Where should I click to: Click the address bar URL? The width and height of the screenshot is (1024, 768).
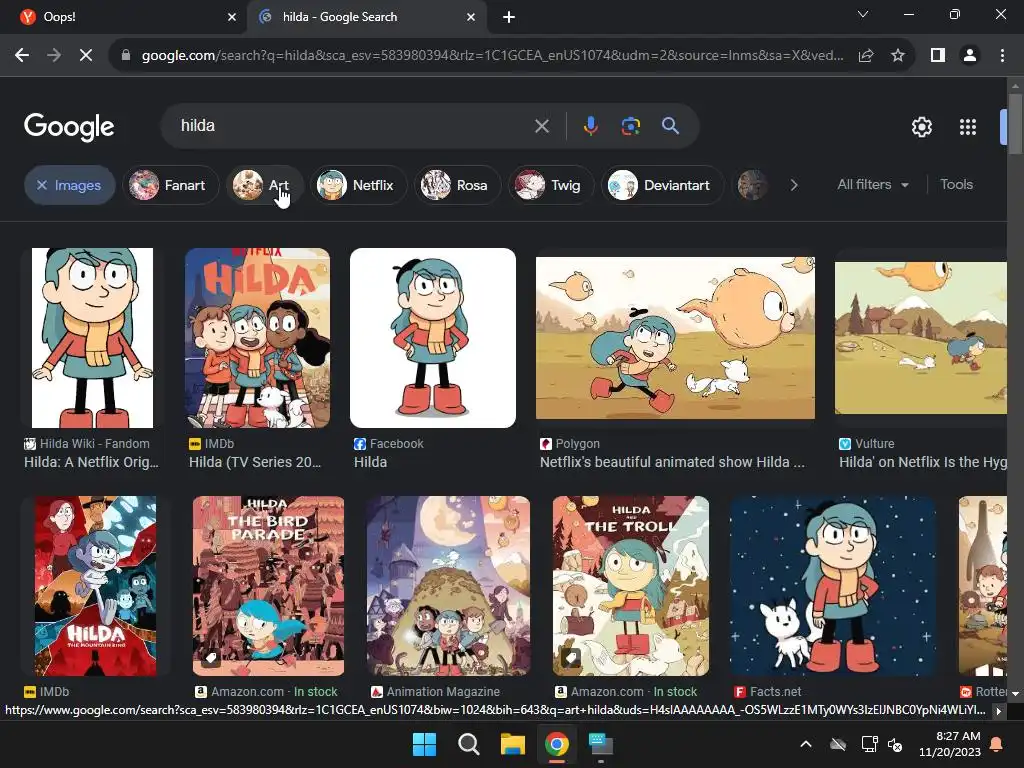492,56
